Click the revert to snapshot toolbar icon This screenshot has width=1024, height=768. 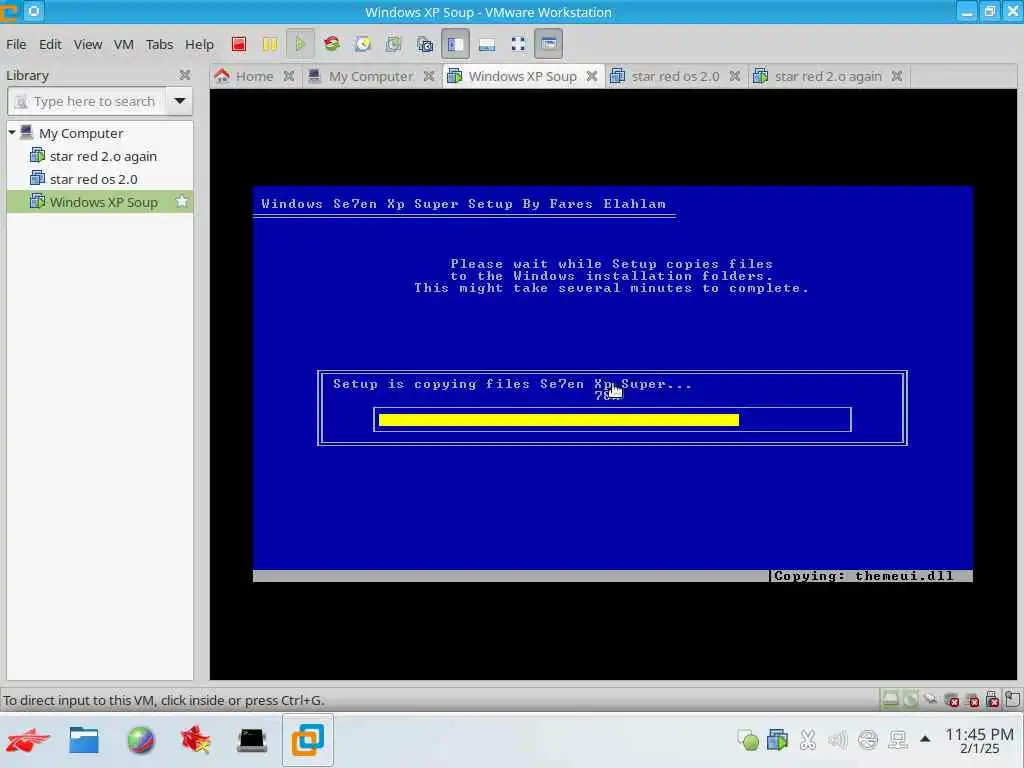tap(393, 44)
